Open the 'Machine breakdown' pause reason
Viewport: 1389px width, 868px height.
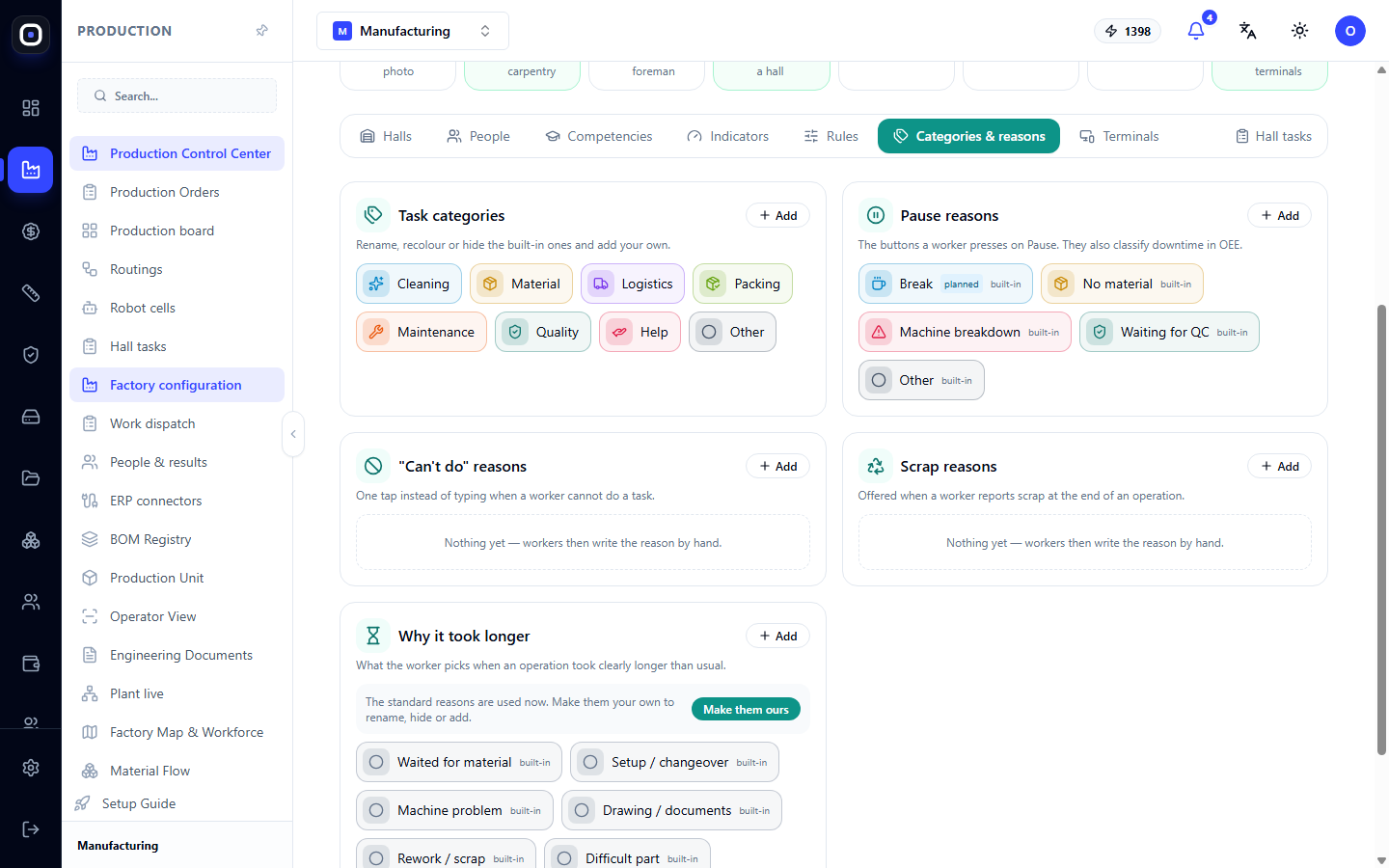pos(965,332)
